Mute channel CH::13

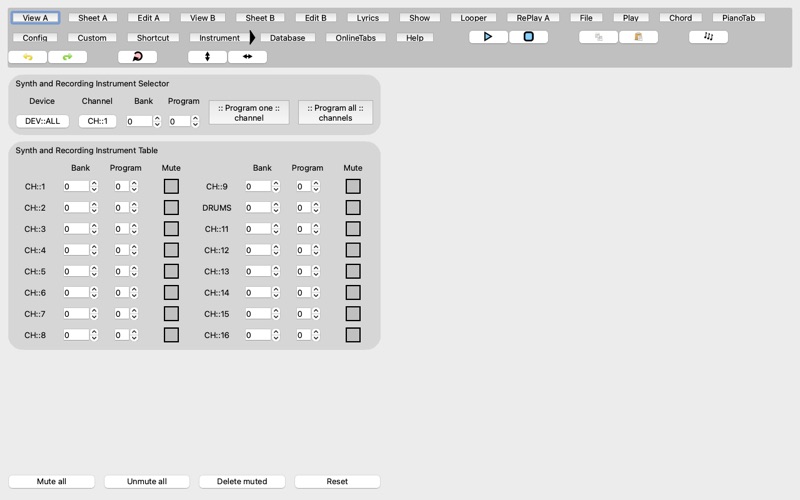353,271
